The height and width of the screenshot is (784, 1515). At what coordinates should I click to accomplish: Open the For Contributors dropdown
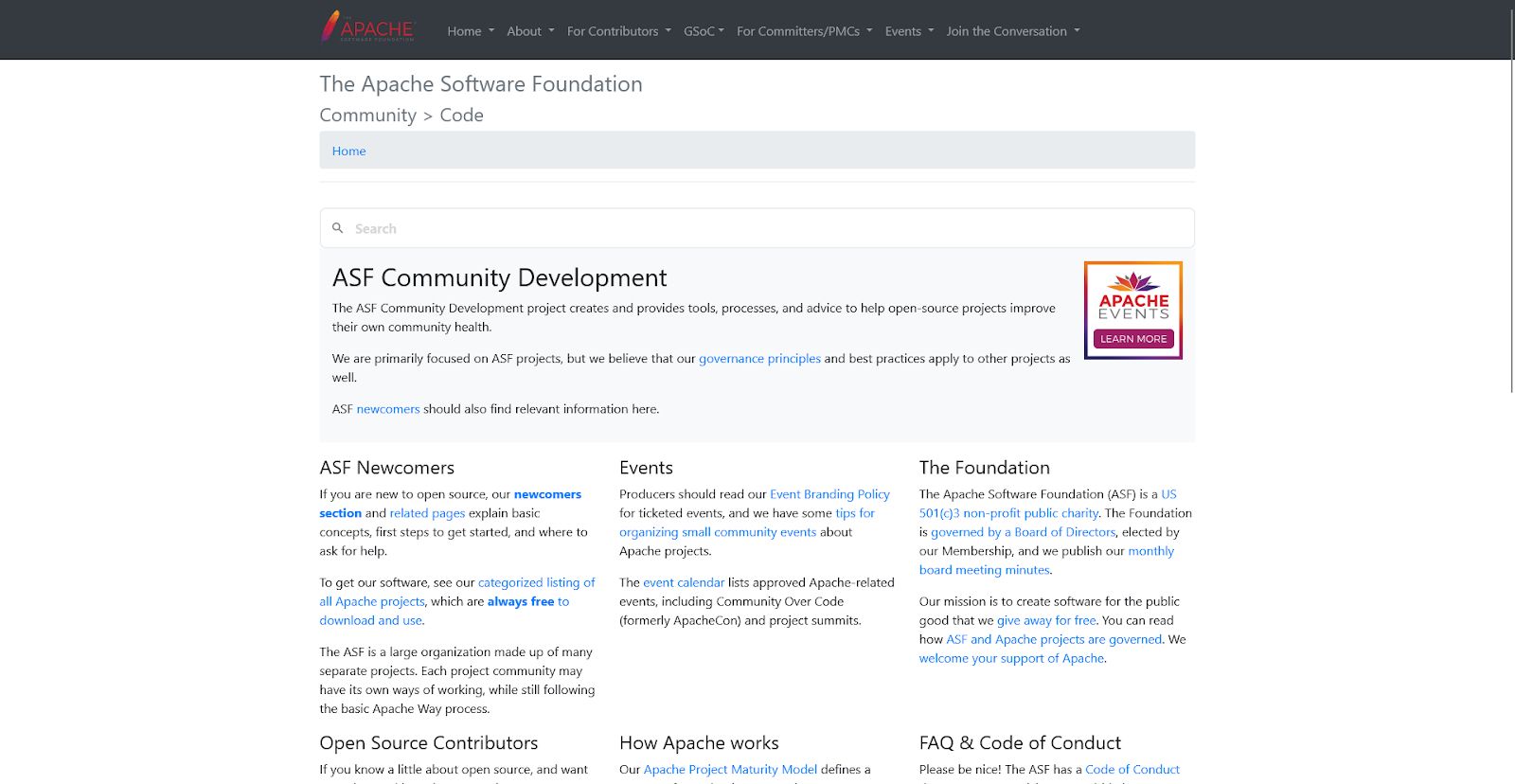click(619, 31)
